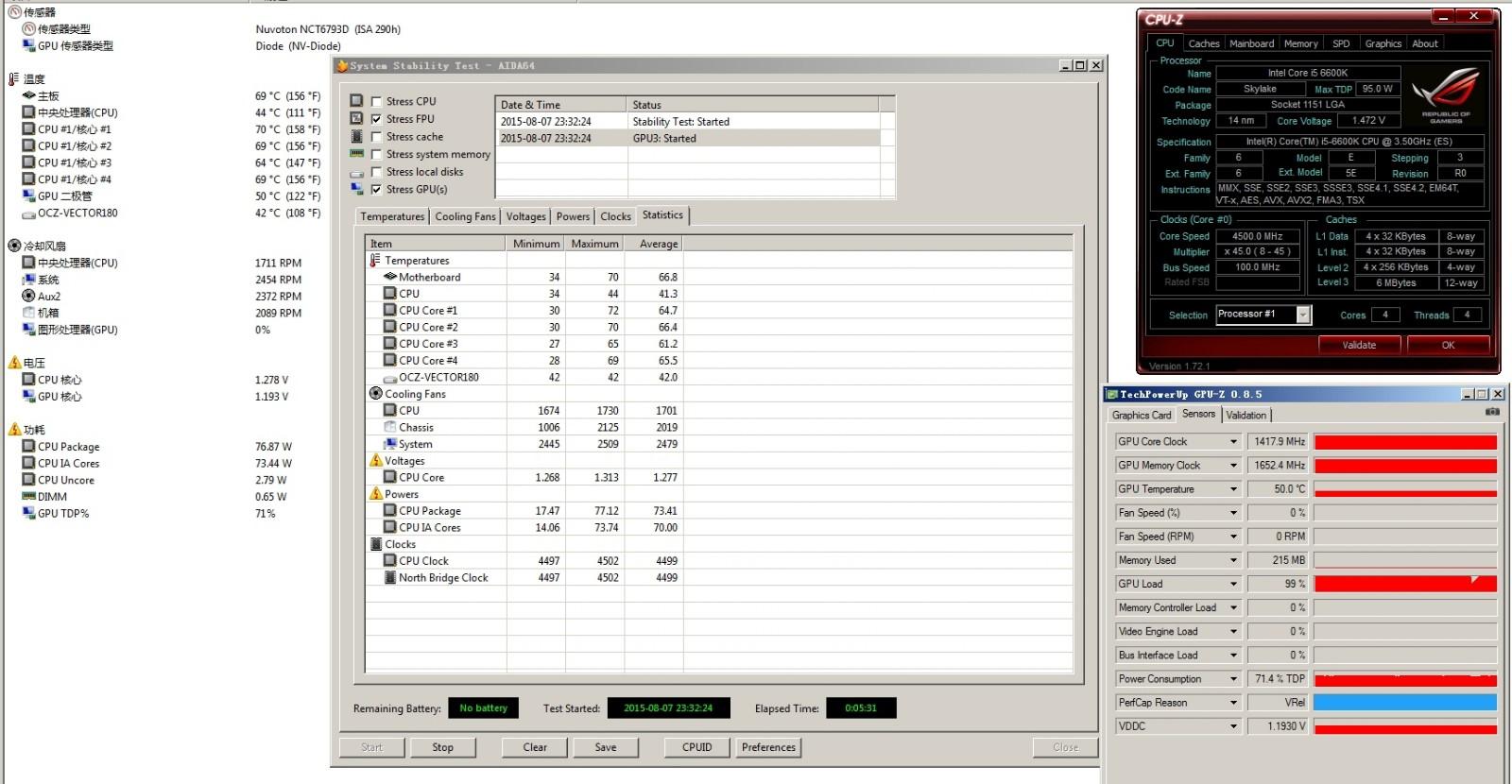Enable the Stress cache checkbox
Viewport: 1512px width, 784px height.
377,137
